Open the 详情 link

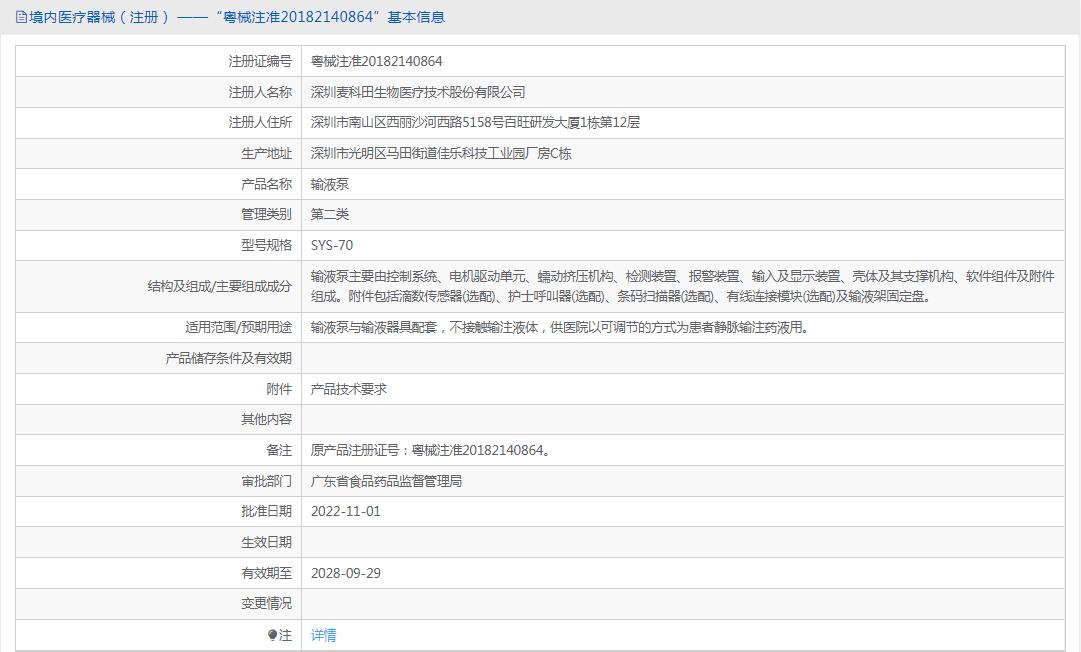click(x=323, y=635)
